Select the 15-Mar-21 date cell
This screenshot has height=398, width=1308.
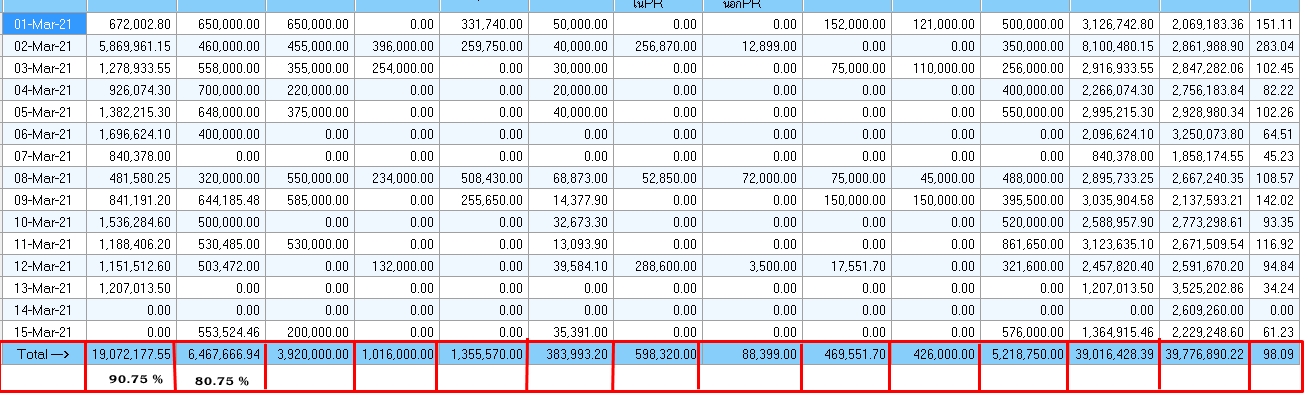(44, 331)
